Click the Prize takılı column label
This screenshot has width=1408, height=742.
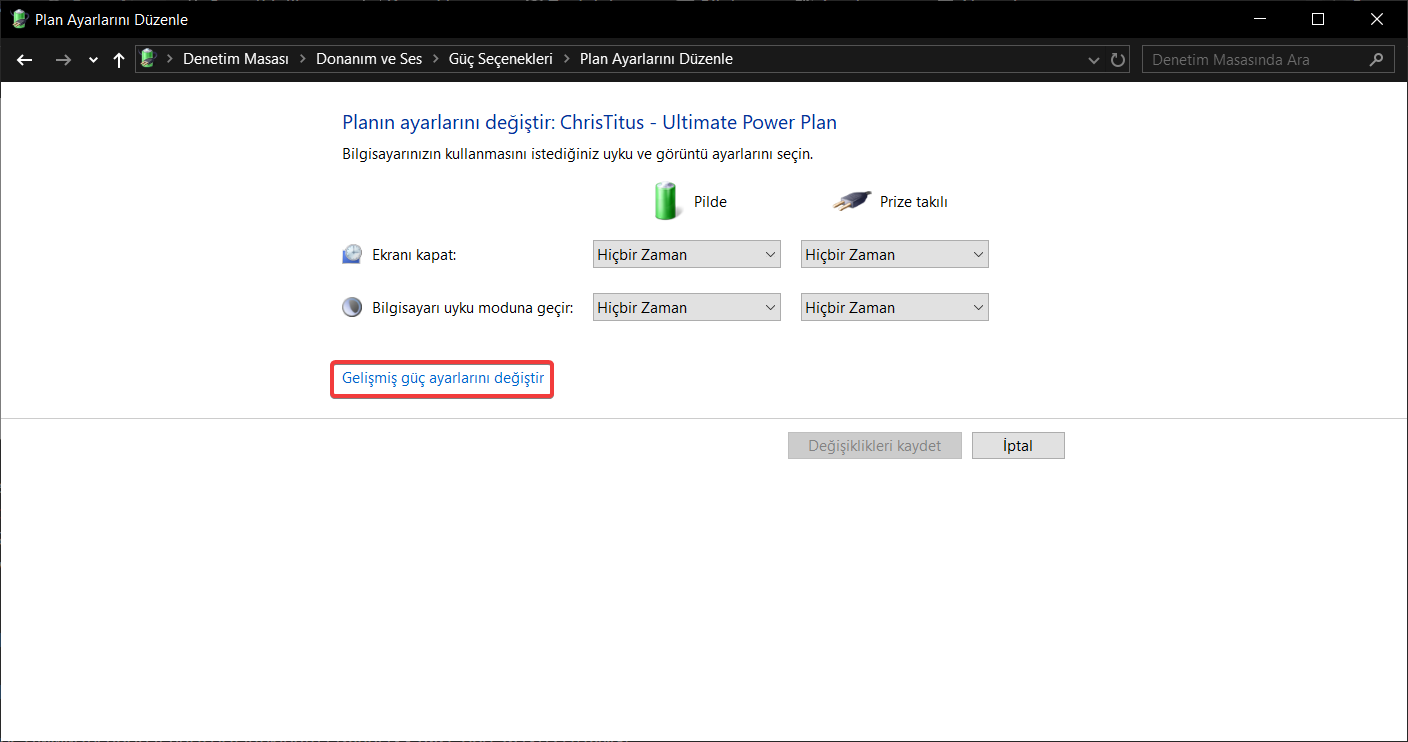(x=913, y=201)
